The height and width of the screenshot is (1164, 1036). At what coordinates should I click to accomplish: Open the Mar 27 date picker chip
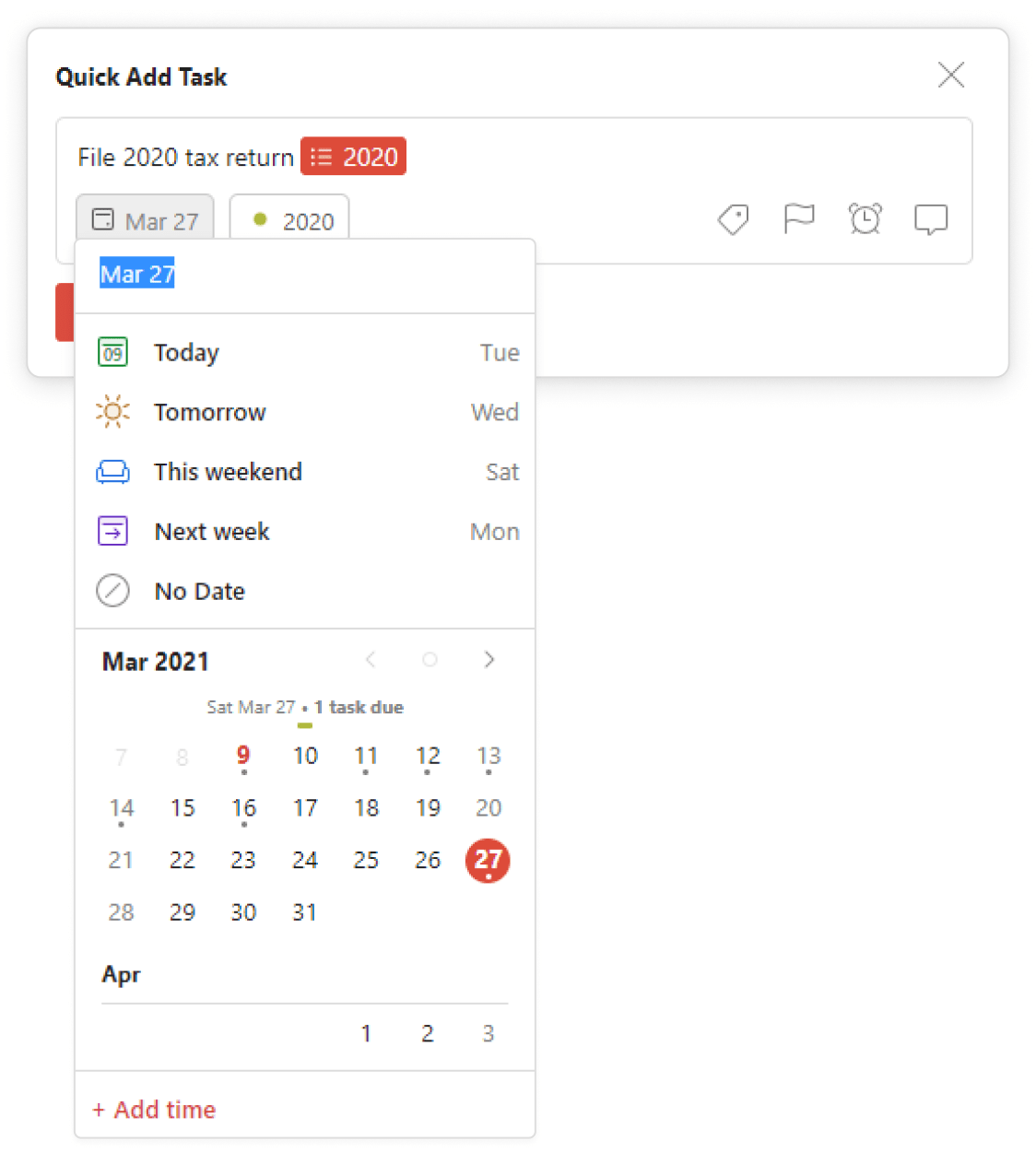(x=145, y=220)
